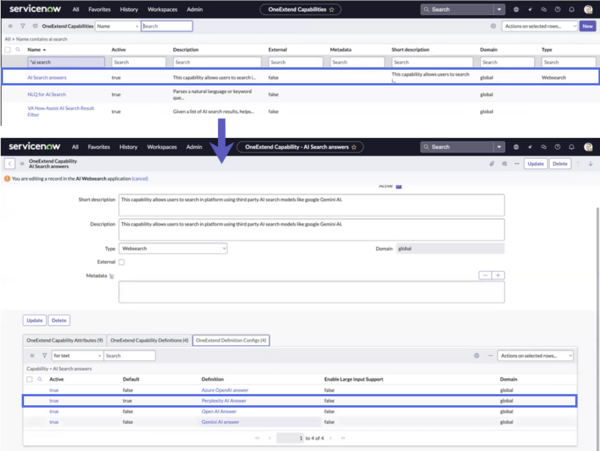The image size is (600, 451).
Task: Click the globe icon in the list view header
Action: coord(516,9)
